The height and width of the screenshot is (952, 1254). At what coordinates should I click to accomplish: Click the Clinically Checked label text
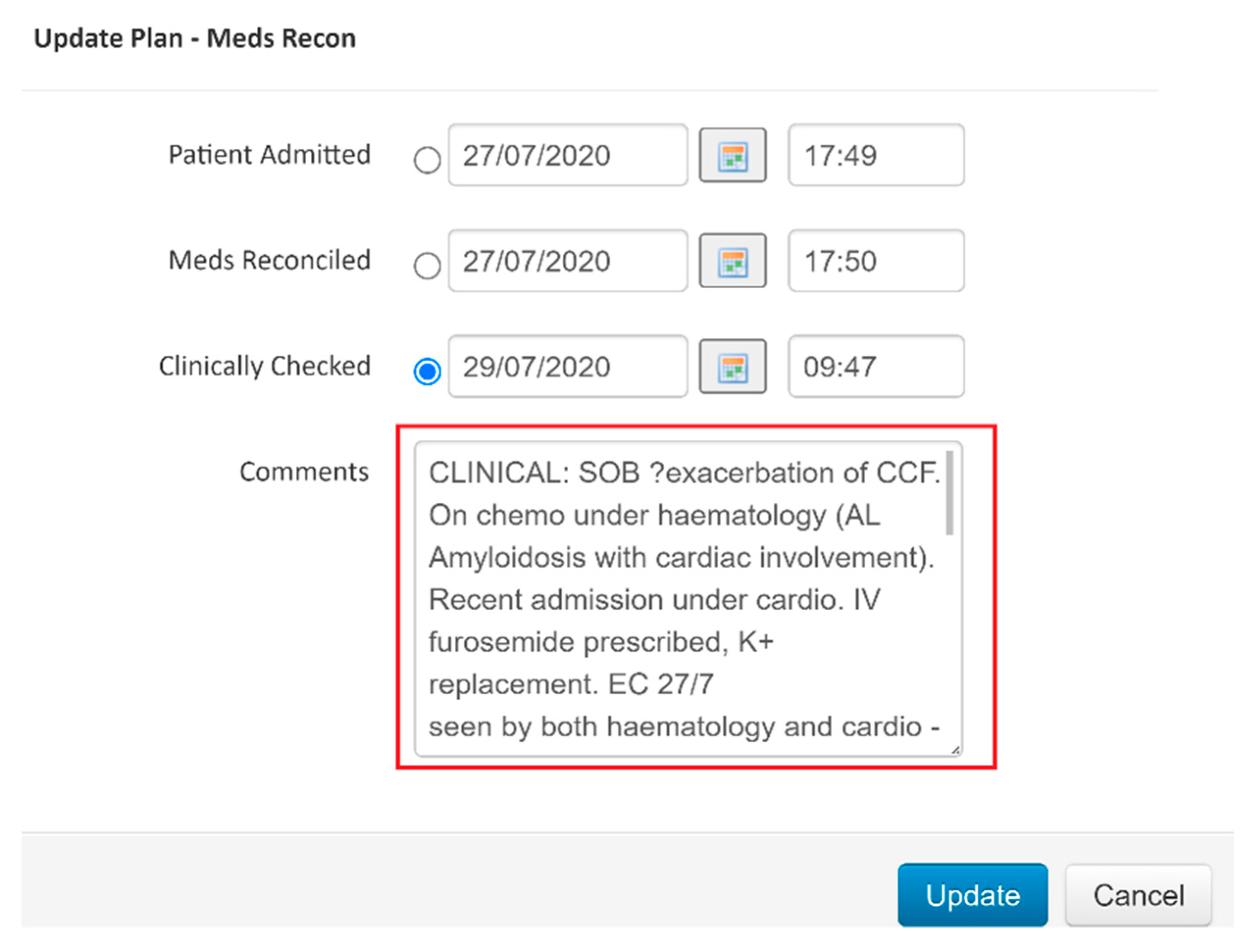click(264, 366)
